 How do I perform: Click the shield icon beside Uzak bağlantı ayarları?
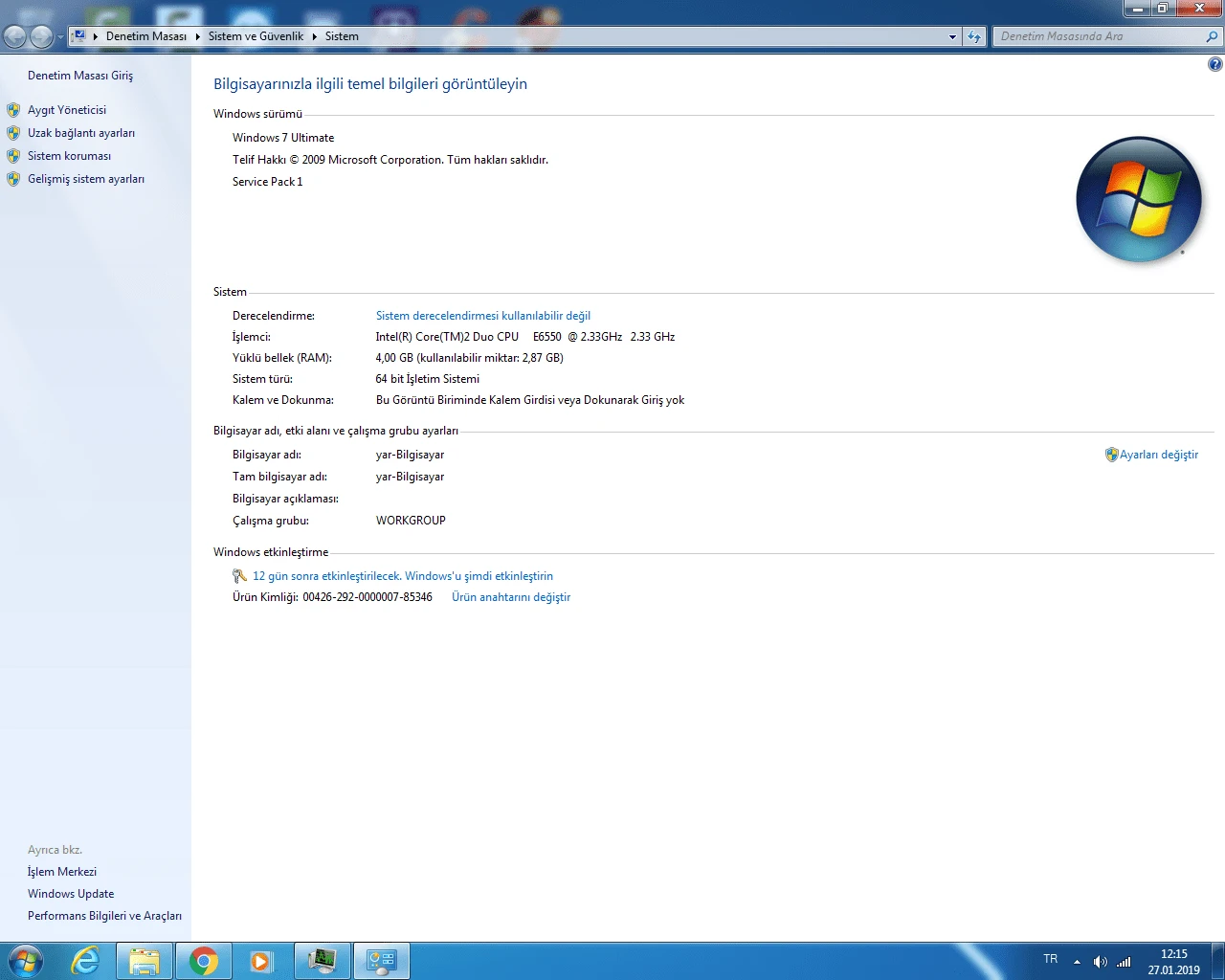click(13, 133)
